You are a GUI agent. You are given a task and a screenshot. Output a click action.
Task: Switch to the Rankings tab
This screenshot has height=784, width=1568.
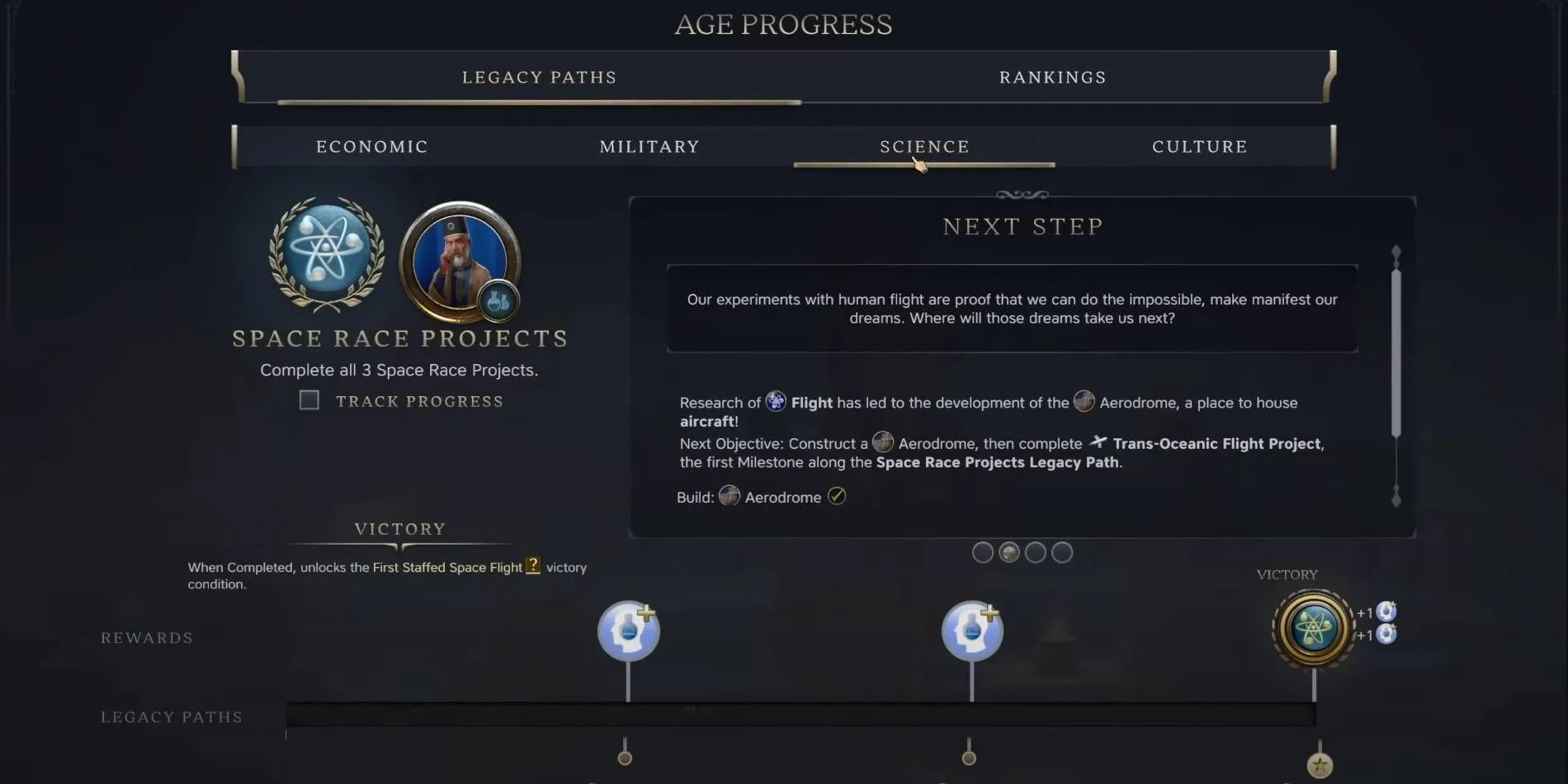(1052, 78)
